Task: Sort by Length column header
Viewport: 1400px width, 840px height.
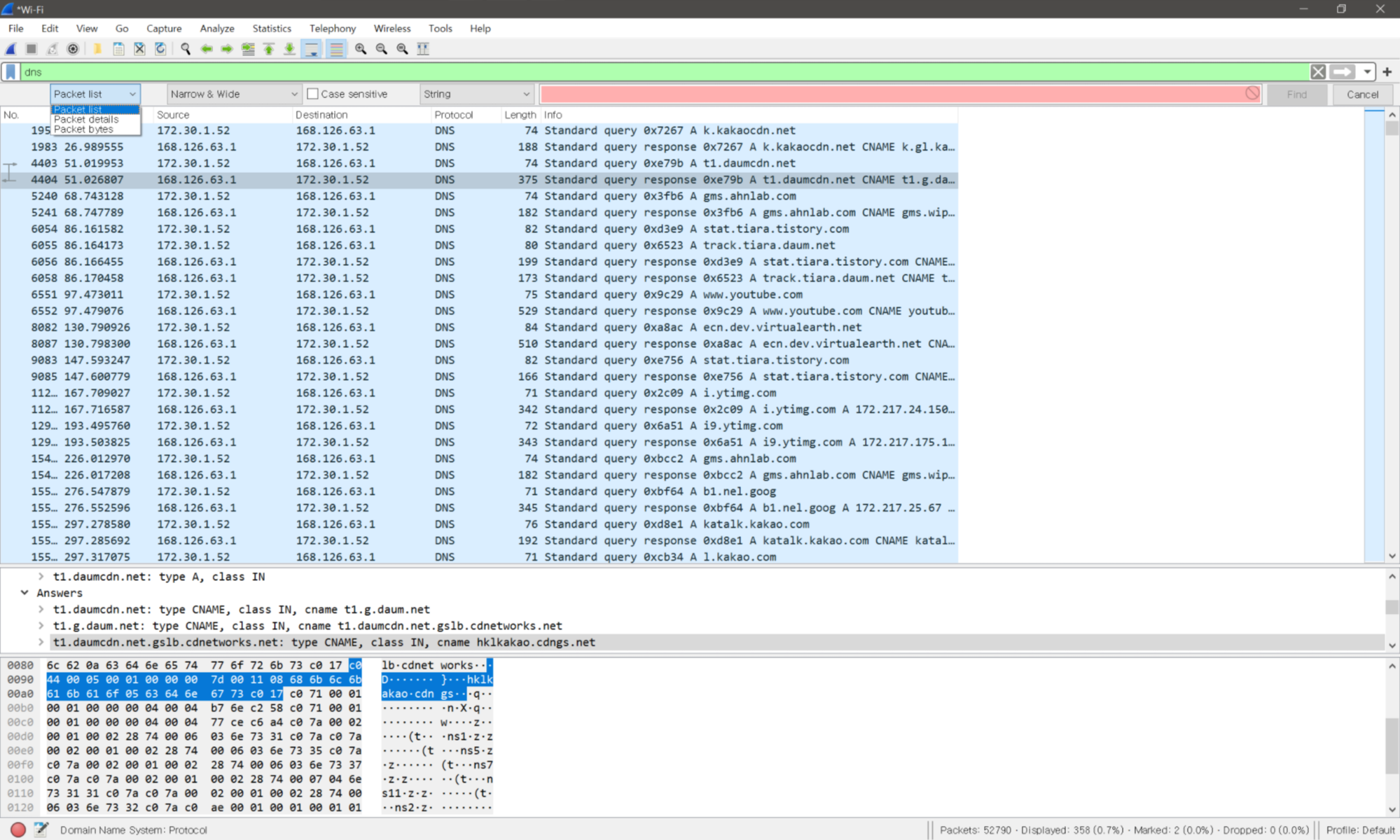Action: (520, 115)
